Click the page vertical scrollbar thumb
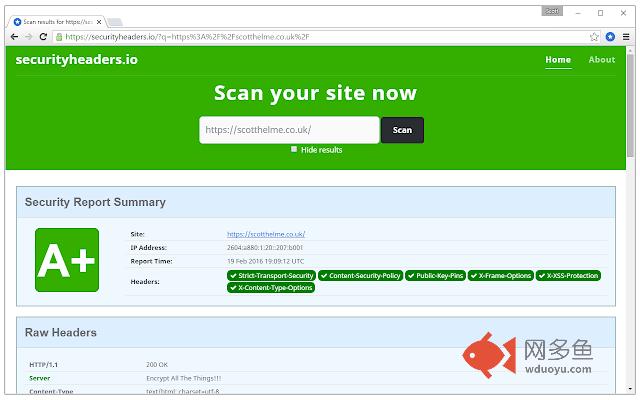Image resolution: width=640 pixels, height=400 pixels. click(x=631, y=105)
